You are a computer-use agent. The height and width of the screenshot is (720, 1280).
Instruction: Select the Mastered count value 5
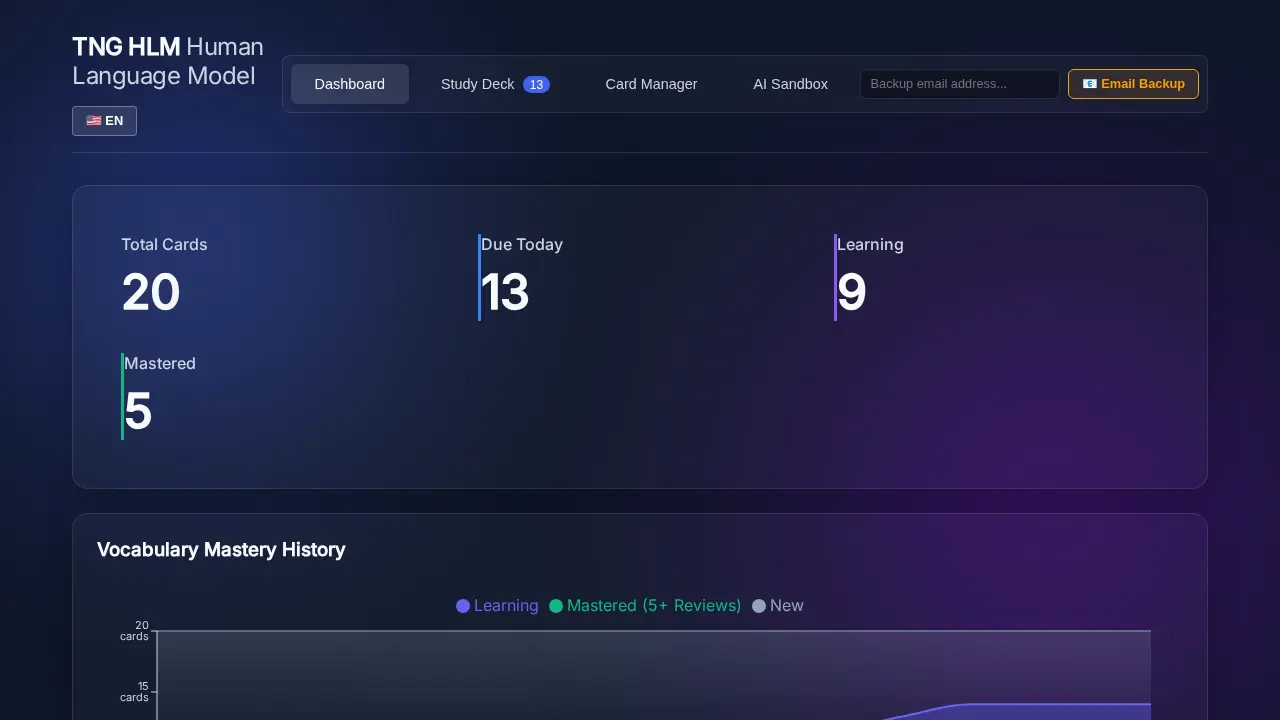tap(138, 412)
